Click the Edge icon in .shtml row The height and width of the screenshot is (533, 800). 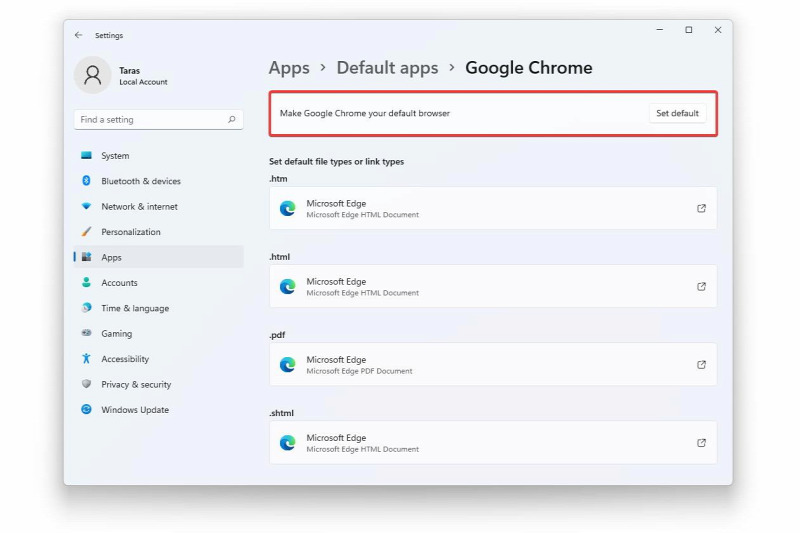pyautogui.click(x=287, y=442)
